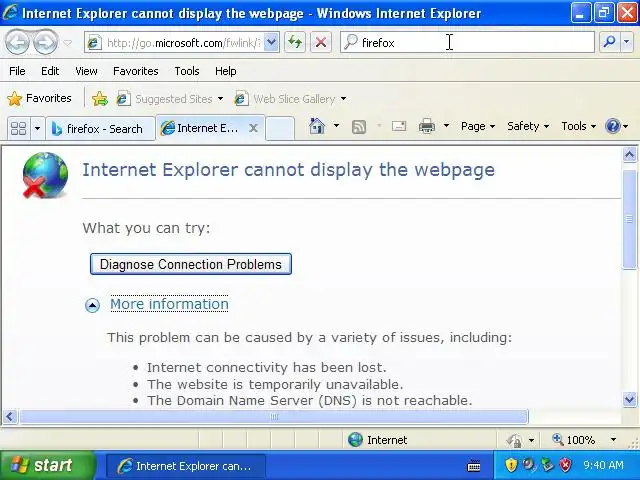Image resolution: width=640 pixels, height=480 pixels.
Task: Open the File menu
Action: 17,71
